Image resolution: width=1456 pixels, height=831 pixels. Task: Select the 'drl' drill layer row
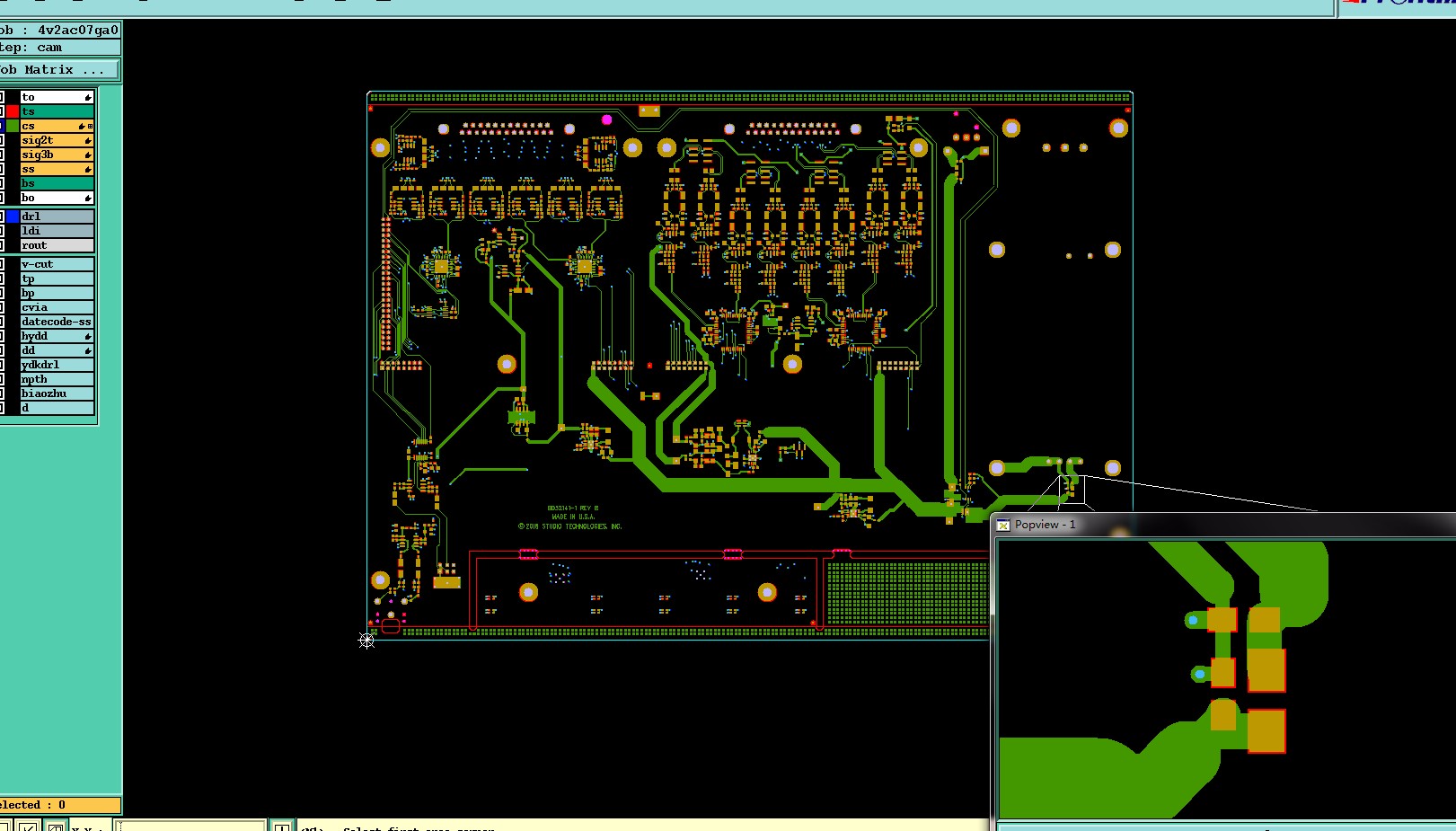tap(57, 217)
